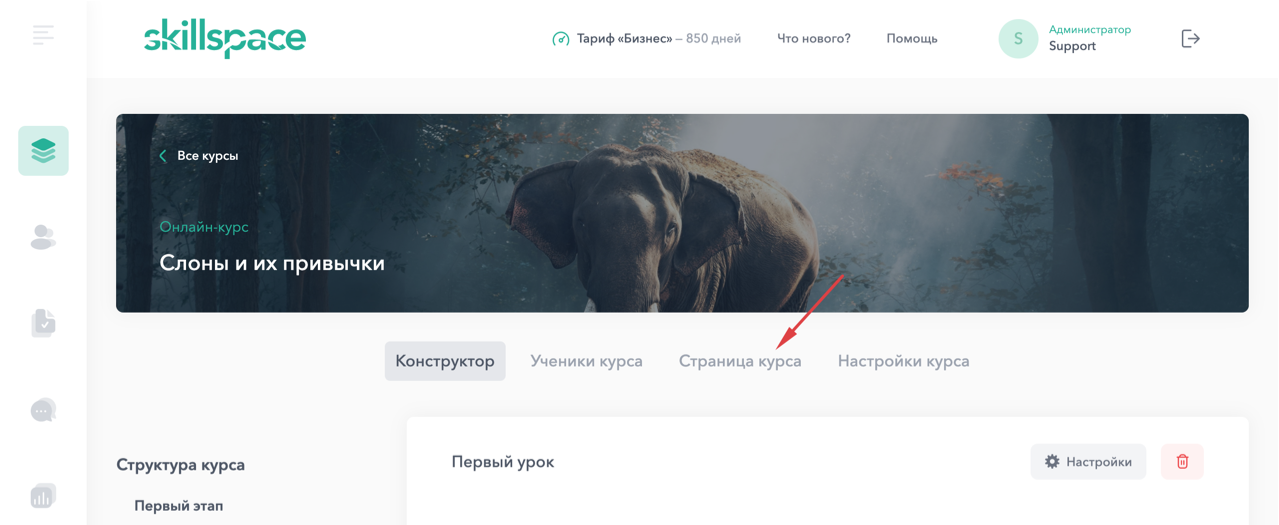Open the hamburger menu in sidebar
The width and height of the screenshot is (1279, 525).
pyautogui.click(x=43, y=35)
